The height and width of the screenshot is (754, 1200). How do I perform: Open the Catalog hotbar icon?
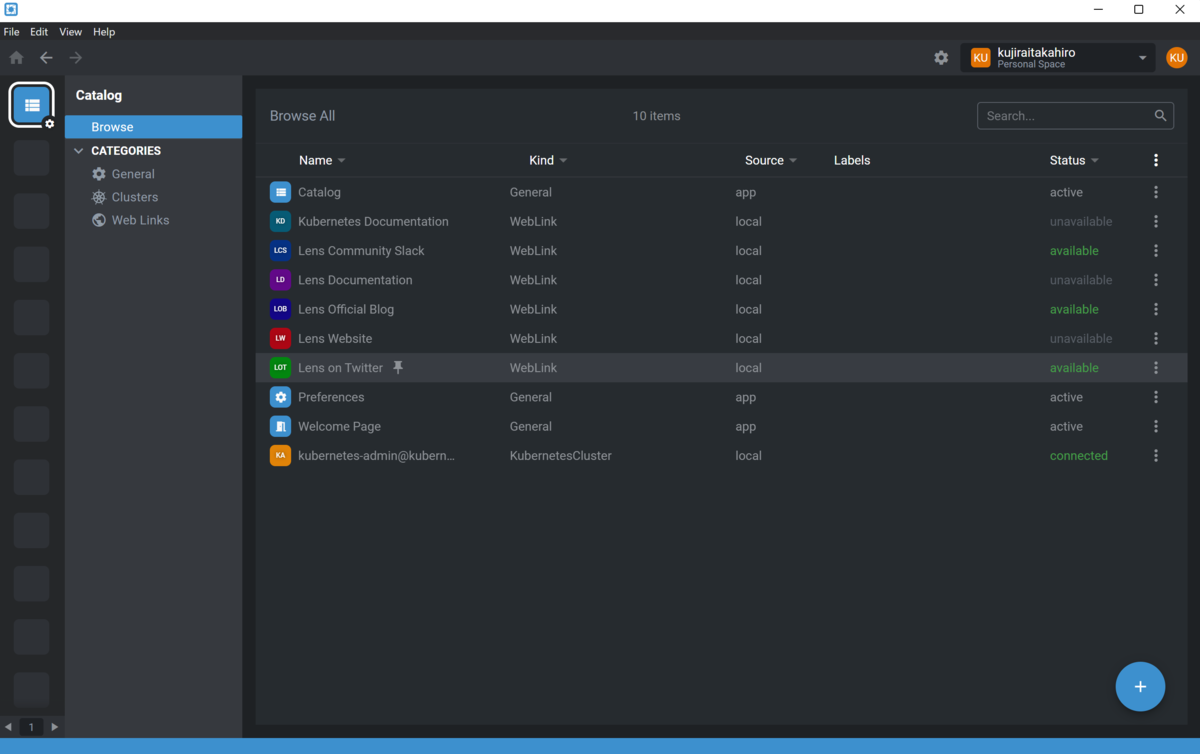click(32, 105)
